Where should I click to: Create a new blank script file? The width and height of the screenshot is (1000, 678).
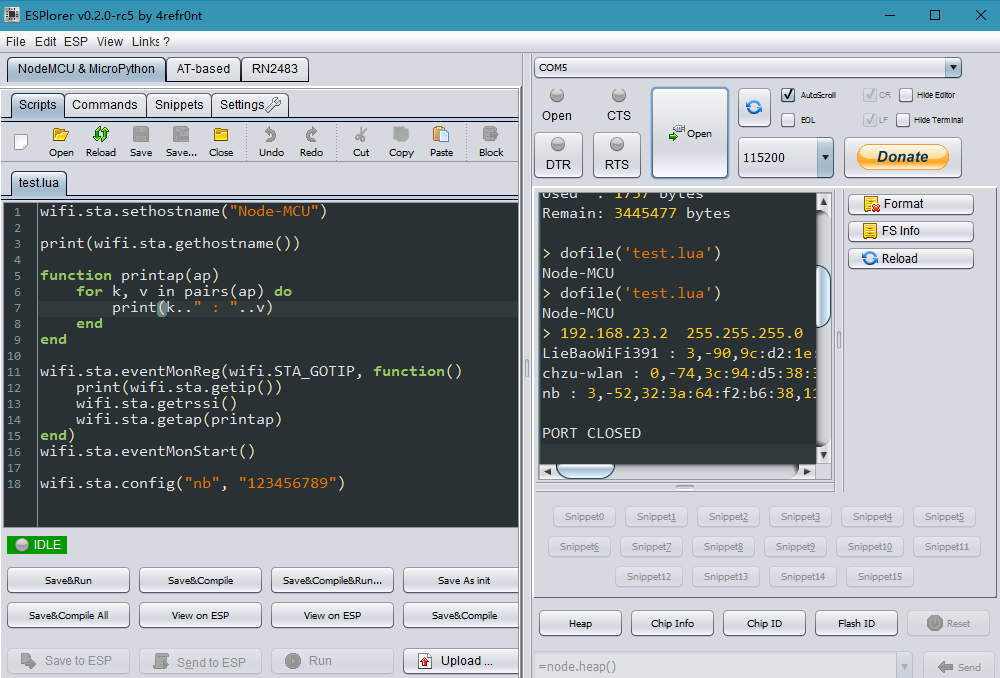(x=21, y=142)
